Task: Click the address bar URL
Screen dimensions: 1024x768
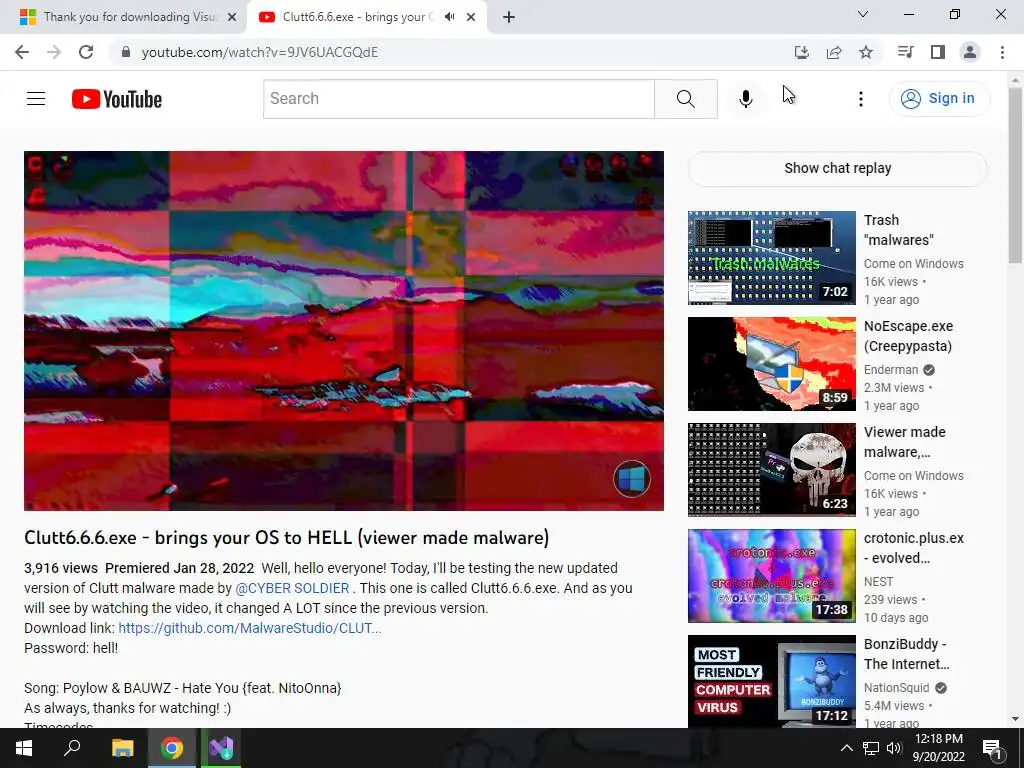Action: [260, 52]
